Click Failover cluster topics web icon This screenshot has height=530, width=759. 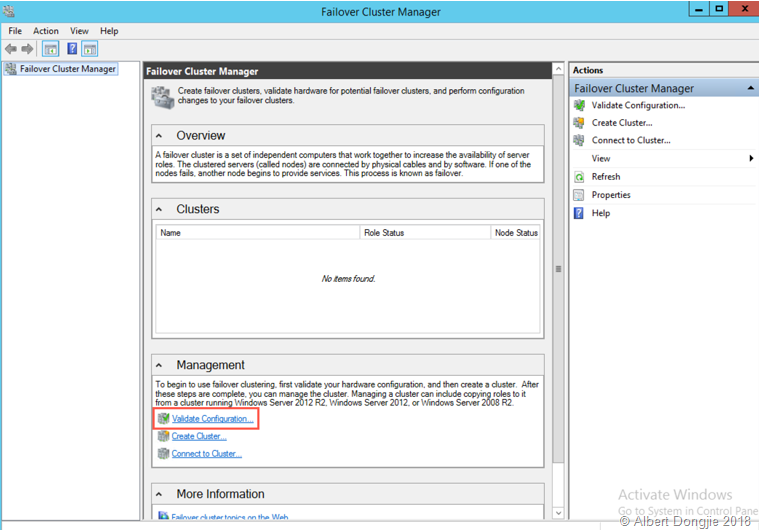164,516
